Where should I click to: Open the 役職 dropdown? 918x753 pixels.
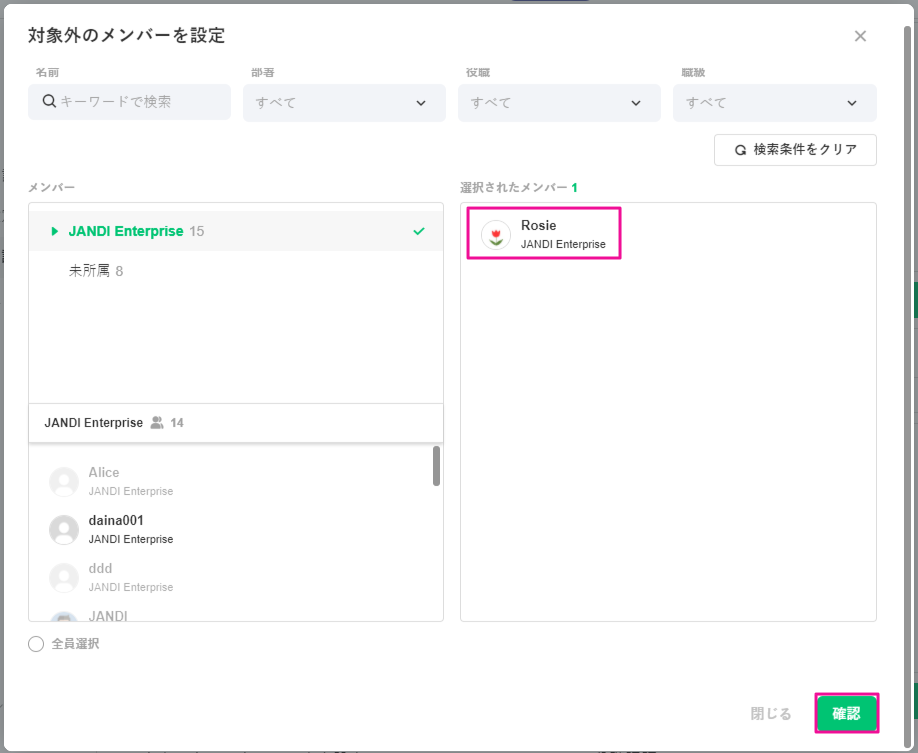point(559,103)
